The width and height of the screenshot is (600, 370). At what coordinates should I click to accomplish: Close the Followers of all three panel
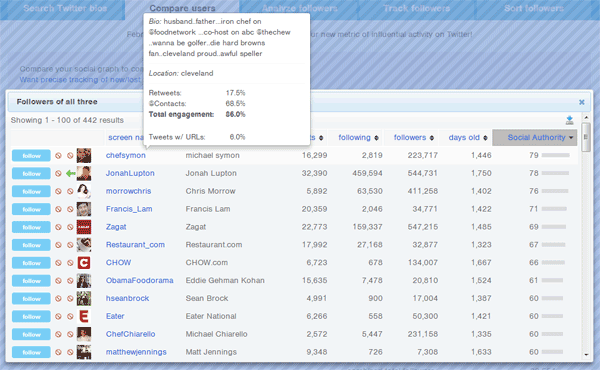point(582,102)
